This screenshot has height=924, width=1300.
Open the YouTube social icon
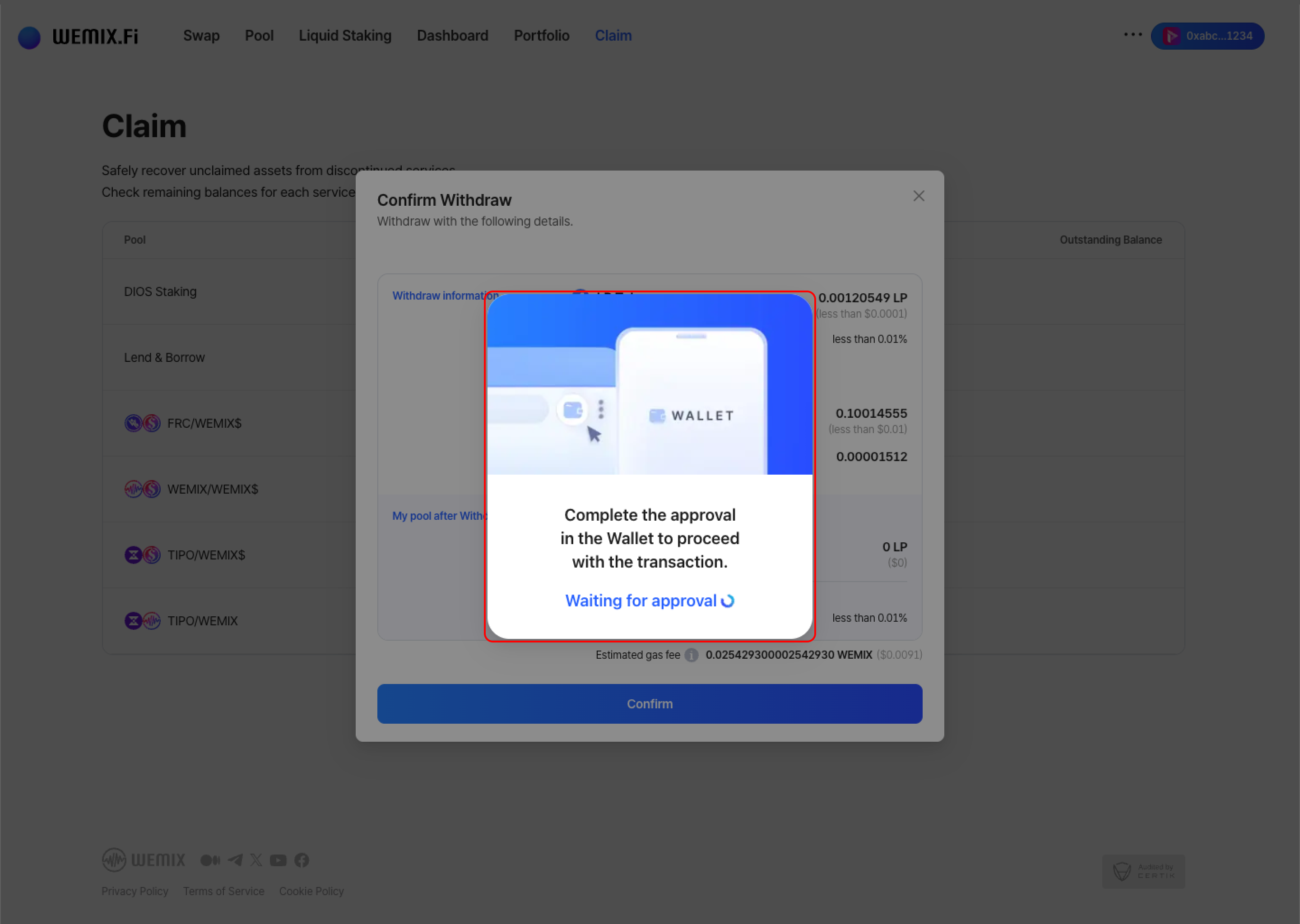[x=279, y=859]
